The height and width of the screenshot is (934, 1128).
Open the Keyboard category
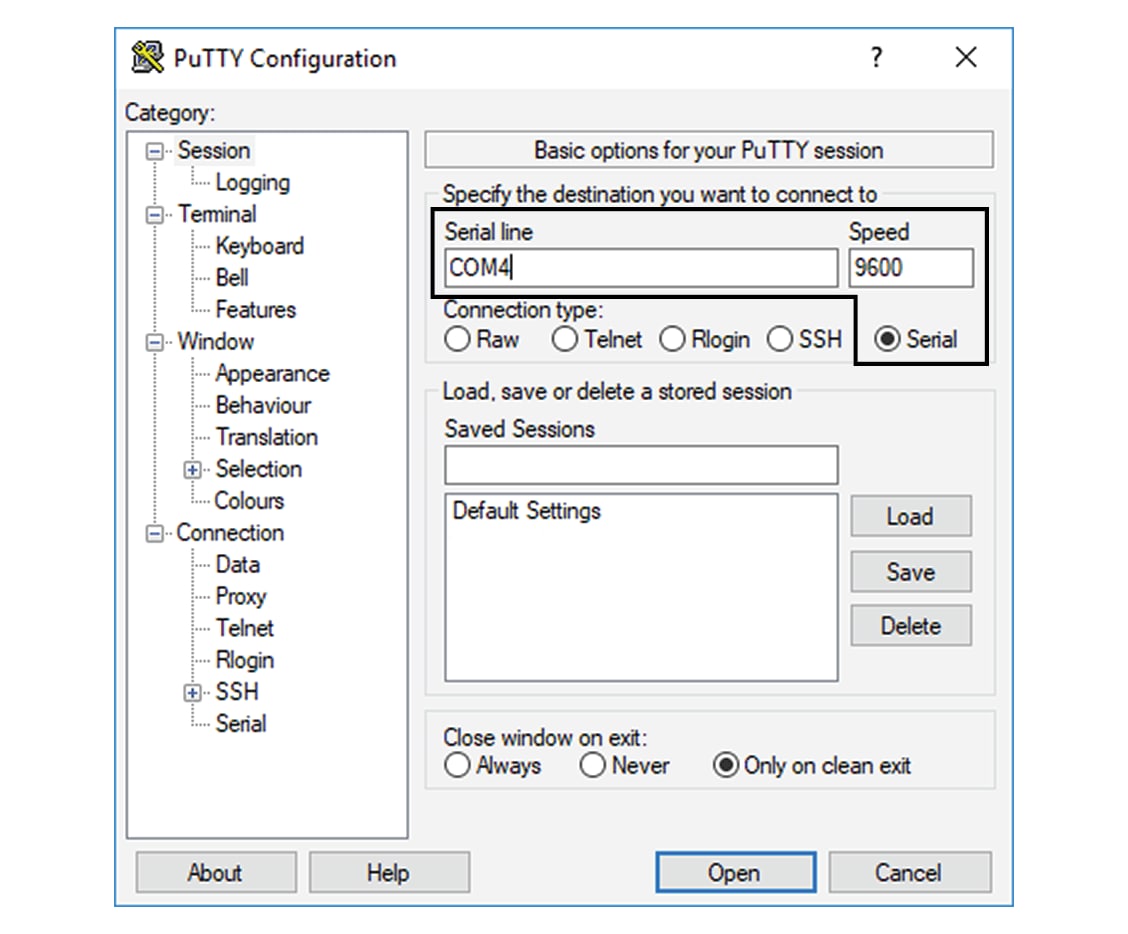click(260, 246)
